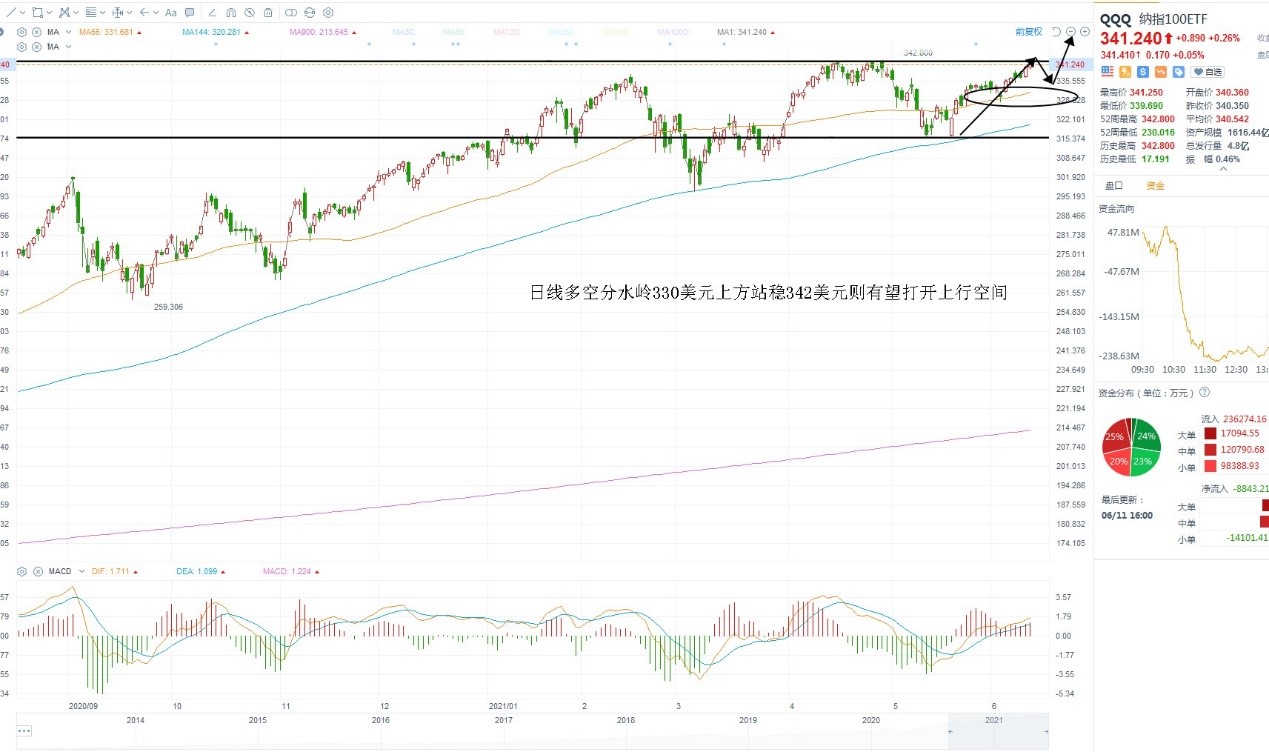Image resolution: width=1269 pixels, height=752 pixels.
Task: Add QQQ to 自选 watchlist
Action: coord(1207,72)
